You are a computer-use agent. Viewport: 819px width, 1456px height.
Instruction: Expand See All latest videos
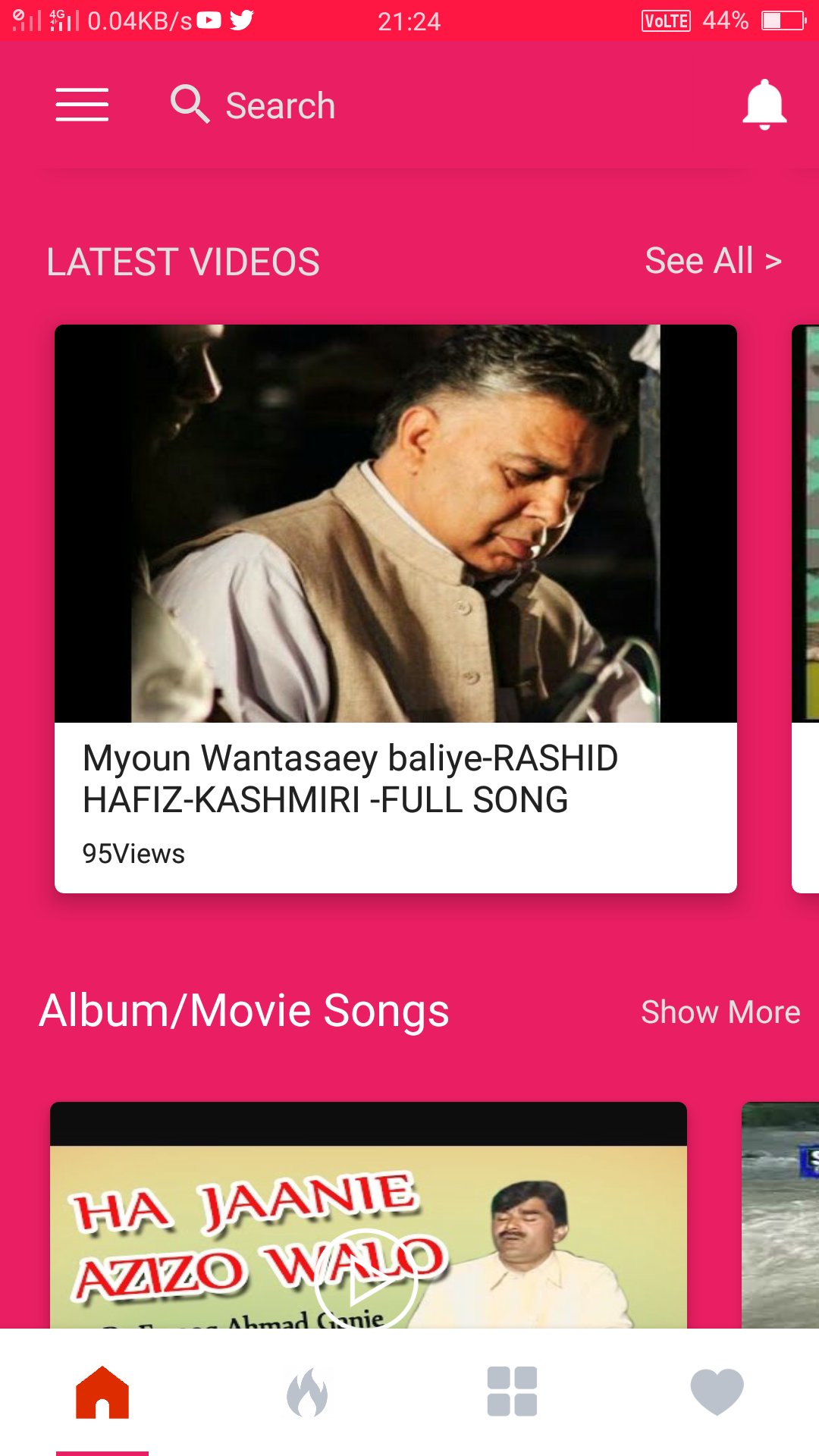tap(713, 261)
